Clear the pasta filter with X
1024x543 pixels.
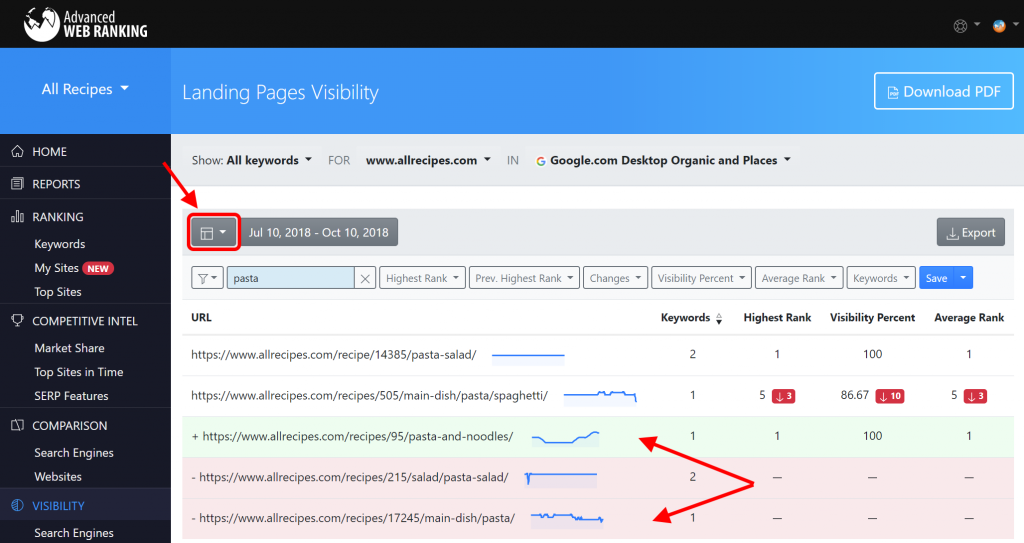[365, 278]
